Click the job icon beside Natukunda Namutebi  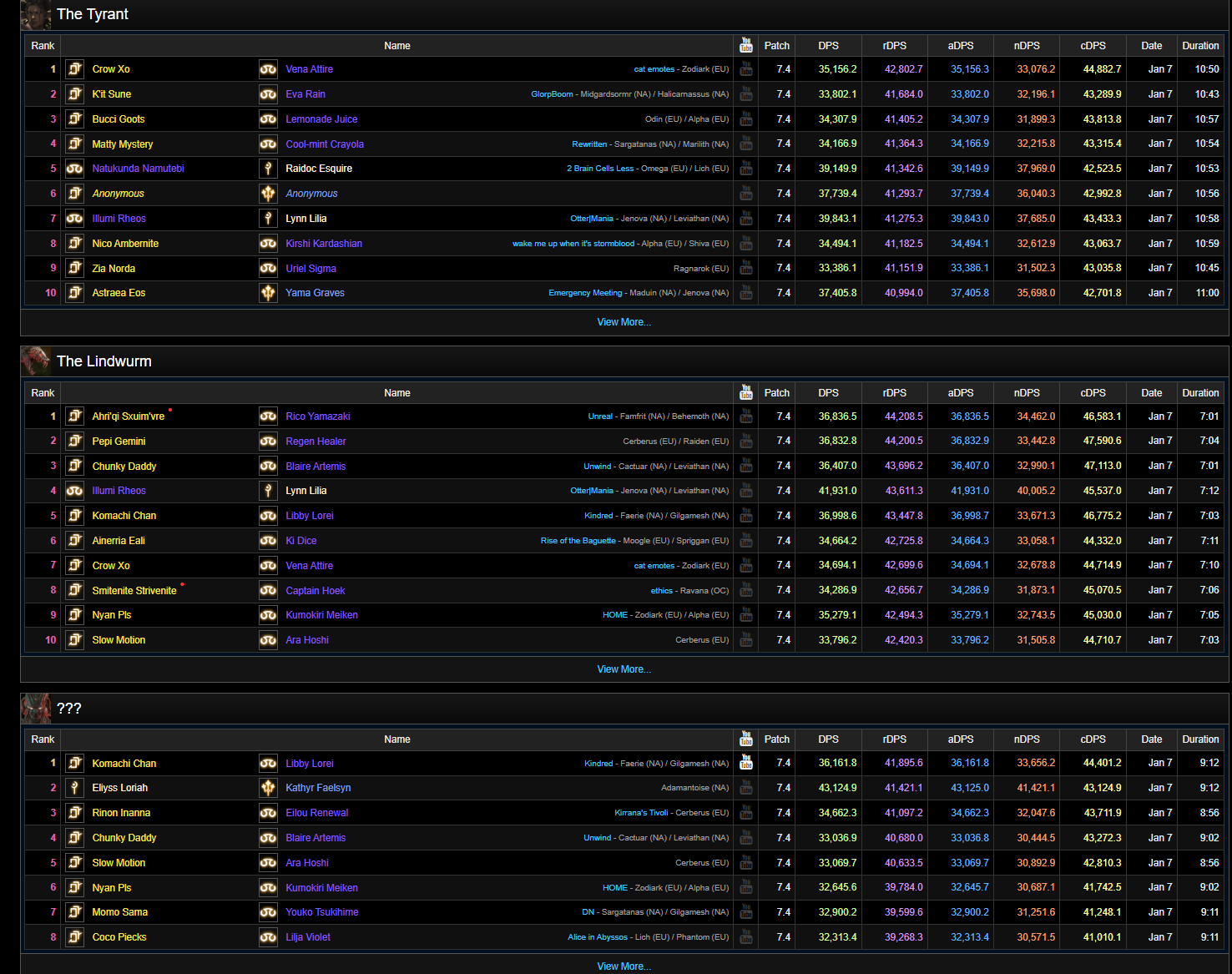tap(74, 169)
